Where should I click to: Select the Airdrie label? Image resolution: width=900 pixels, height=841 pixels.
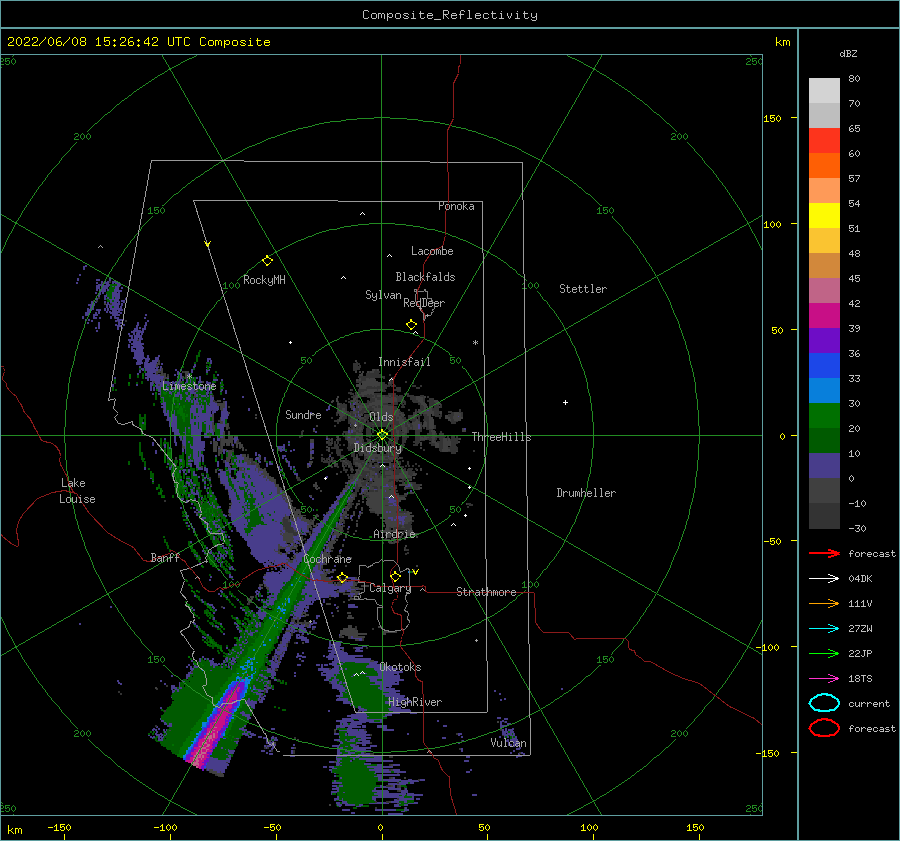click(394, 534)
